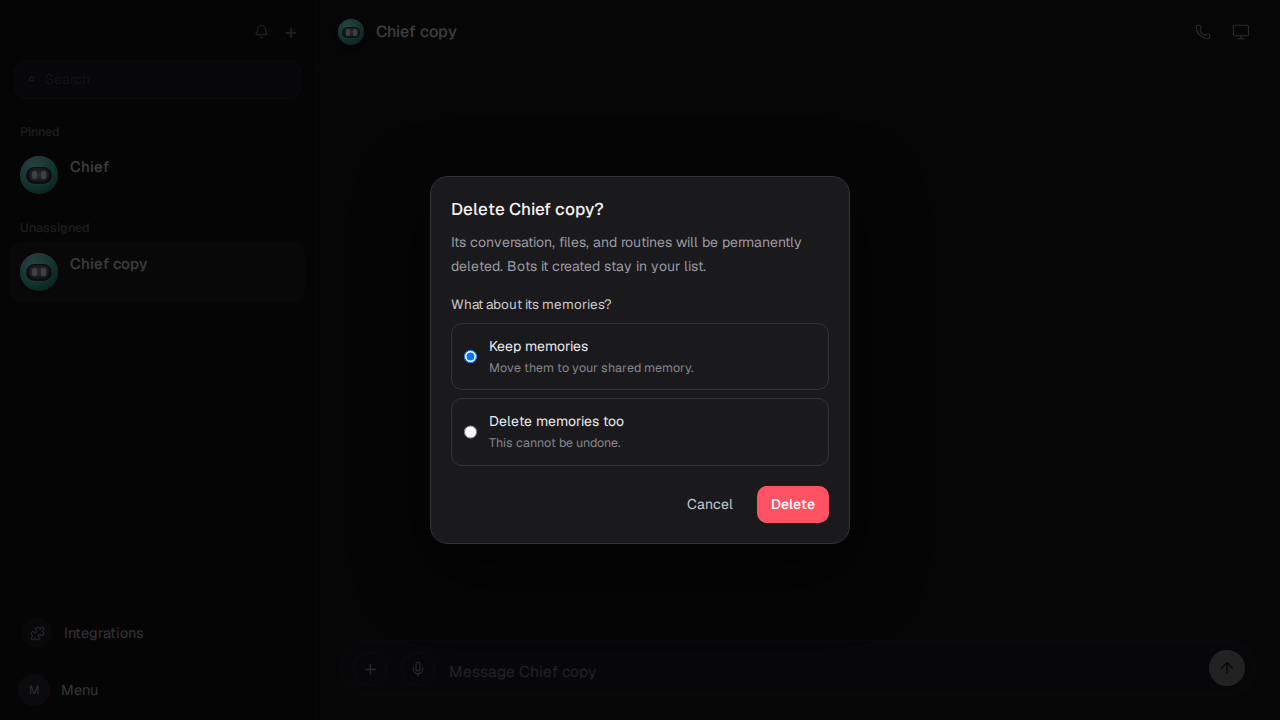Open the screen share monitor icon

point(1241,32)
